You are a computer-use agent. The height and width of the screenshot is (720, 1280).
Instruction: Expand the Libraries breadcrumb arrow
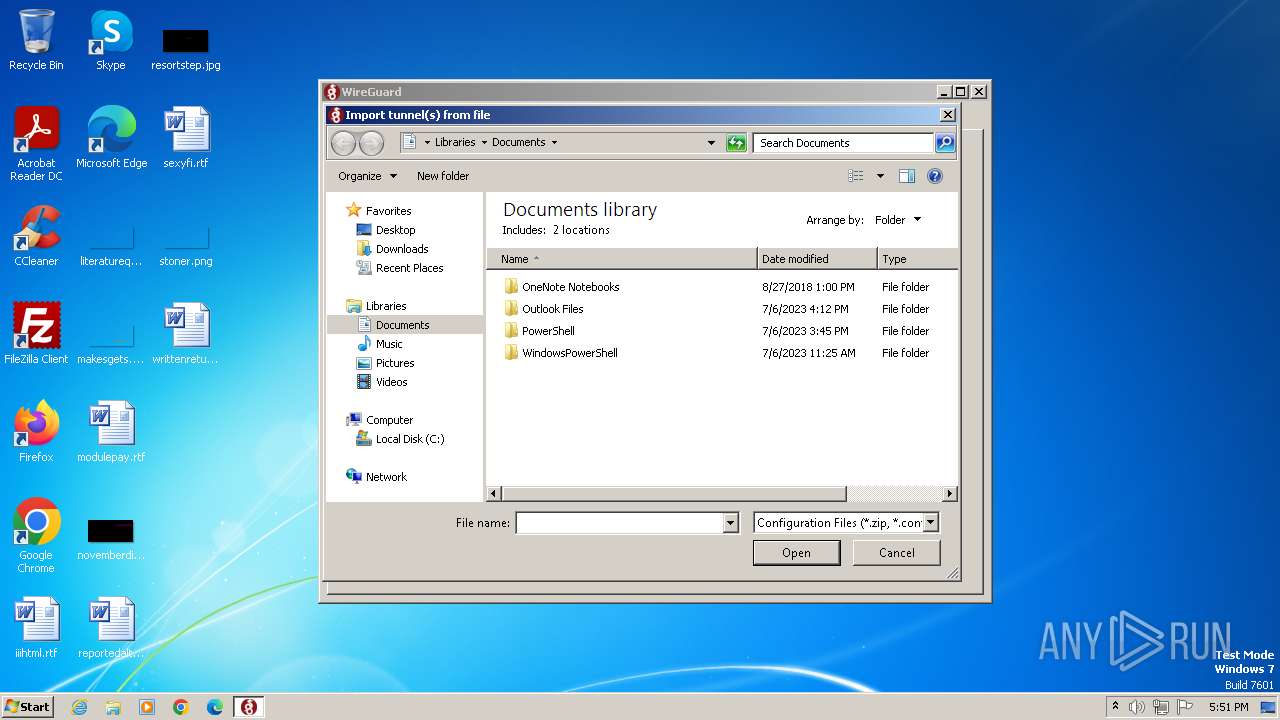pyautogui.click(x=484, y=143)
